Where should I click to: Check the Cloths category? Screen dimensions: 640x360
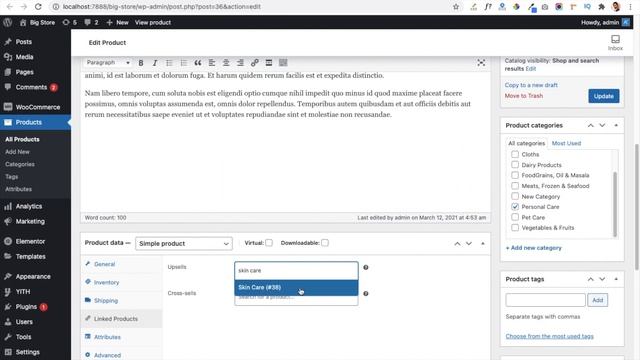tap(515, 154)
